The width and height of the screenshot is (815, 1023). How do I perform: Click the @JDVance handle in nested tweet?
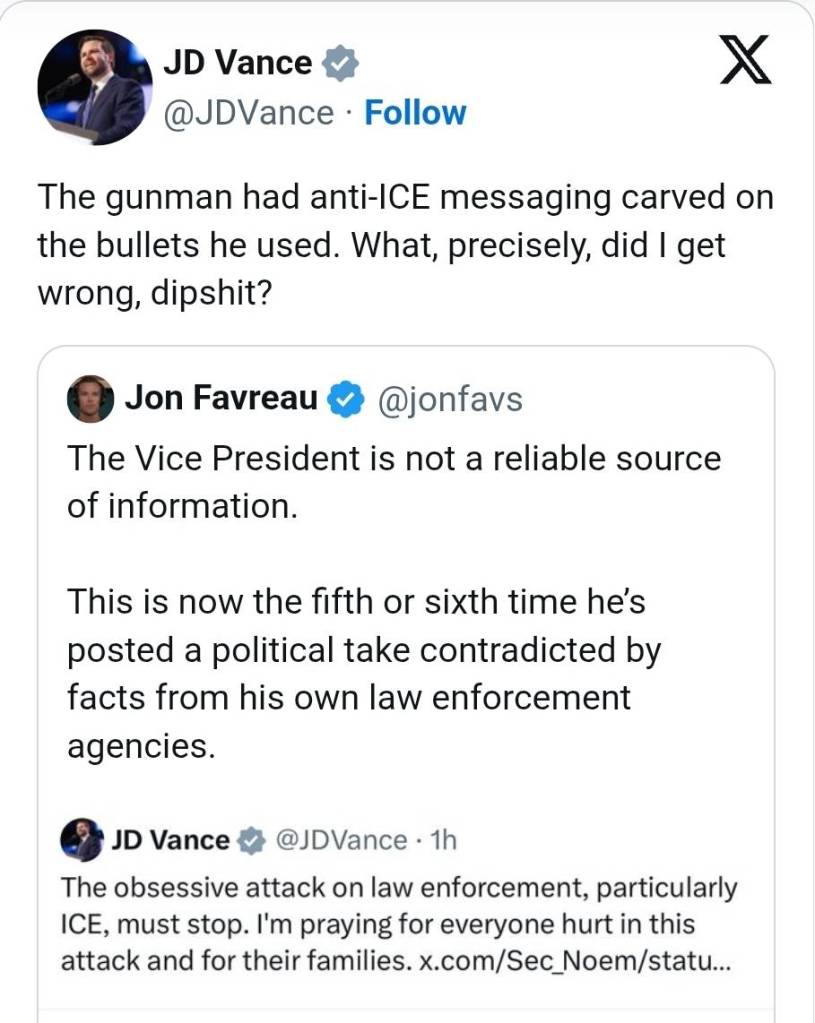[338, 840]
